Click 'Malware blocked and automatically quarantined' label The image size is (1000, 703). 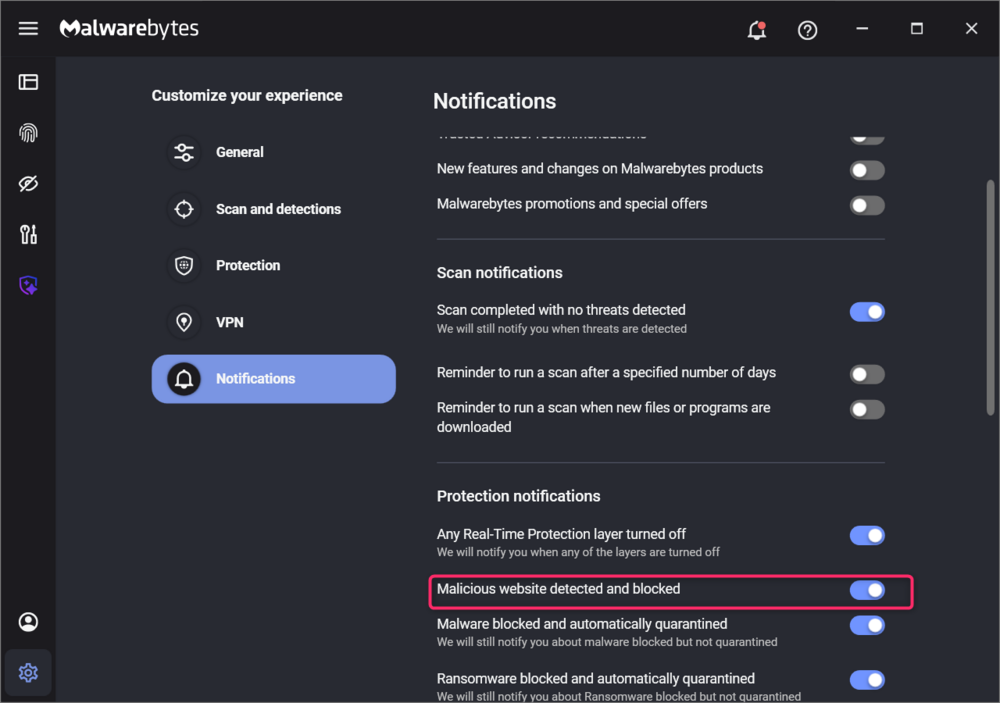click(x=582, y=624)
